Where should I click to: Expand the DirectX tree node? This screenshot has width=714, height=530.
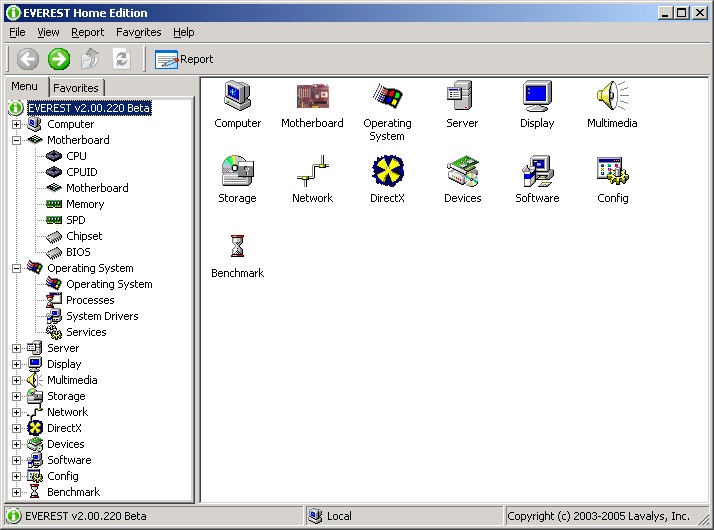point(16,428)
